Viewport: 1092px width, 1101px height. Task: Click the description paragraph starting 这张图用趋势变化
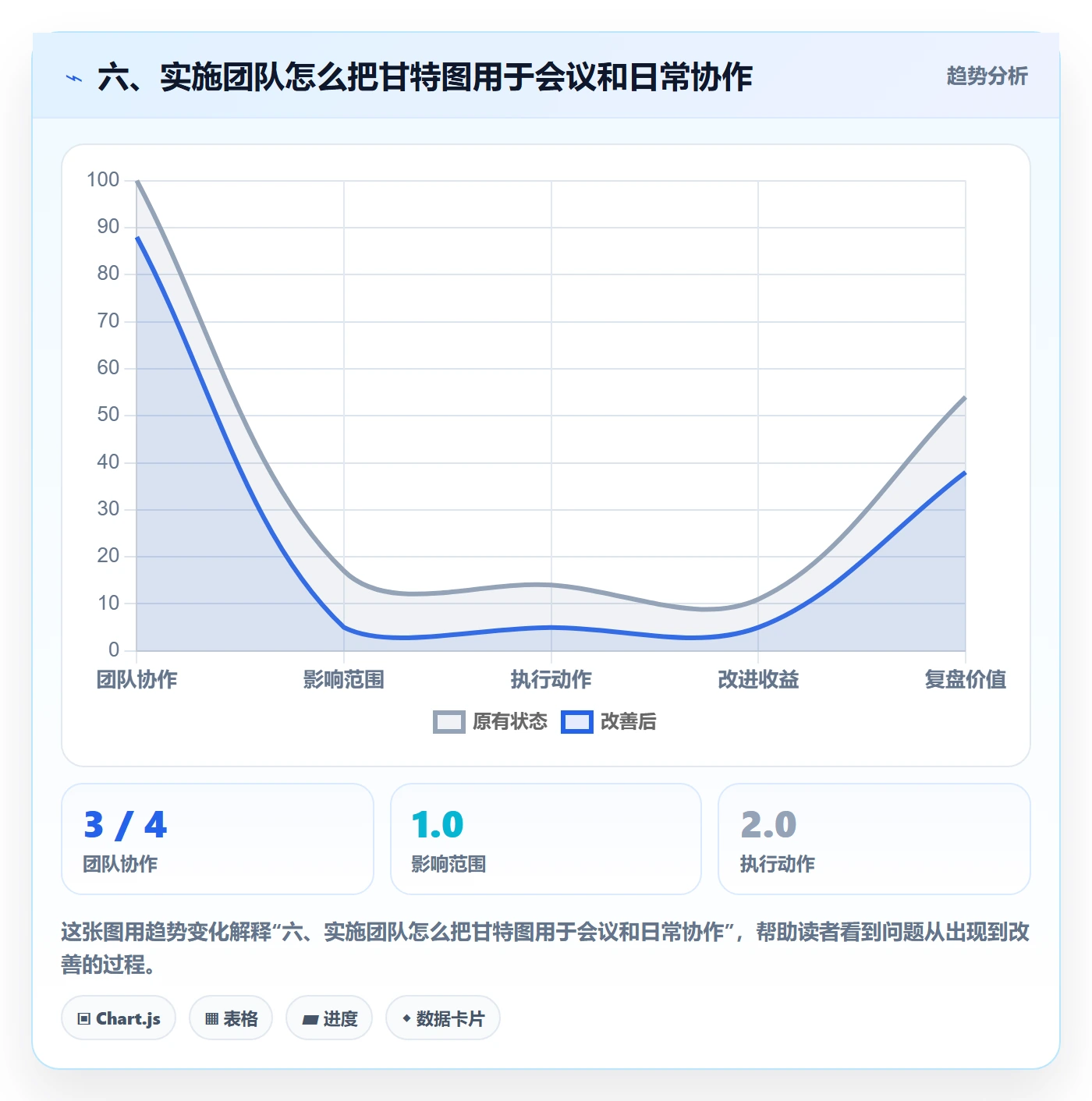tap(545, 948)
